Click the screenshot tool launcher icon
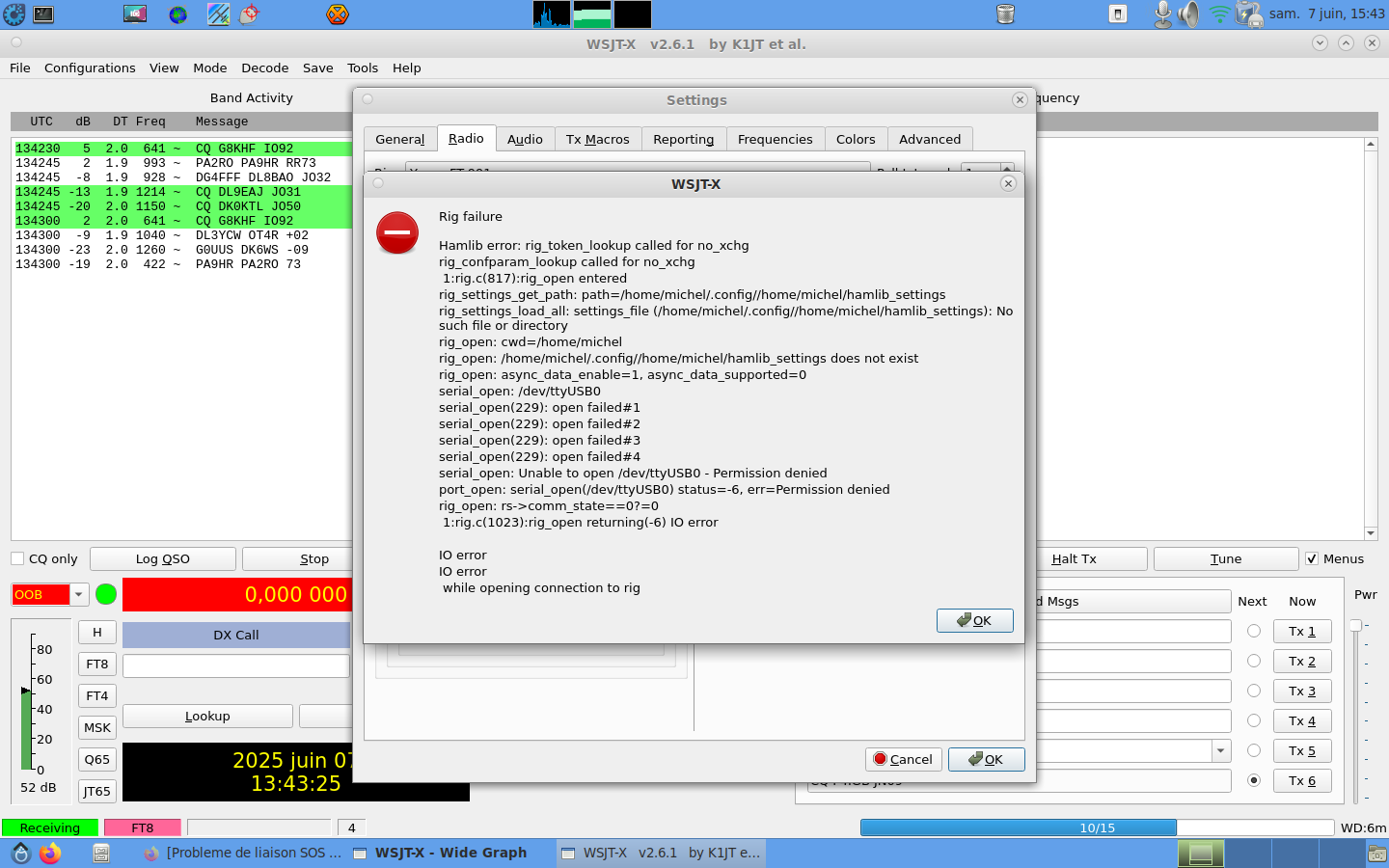 [135, 14]
